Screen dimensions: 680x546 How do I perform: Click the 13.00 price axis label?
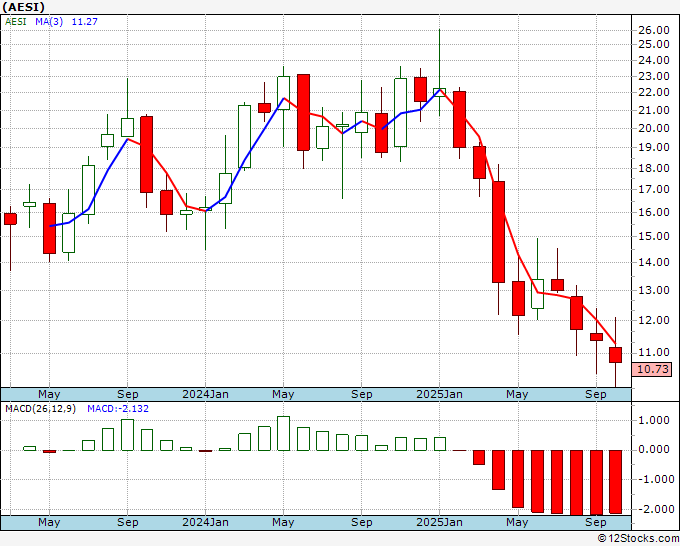pyautogui.click(x=654, y=290)
